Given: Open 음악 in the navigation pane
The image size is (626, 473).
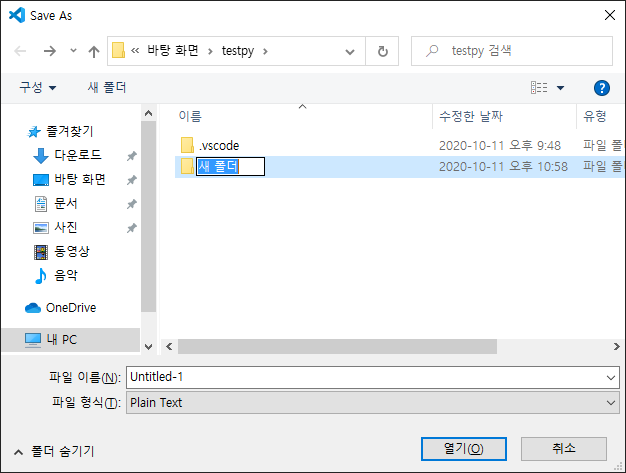Looking at the screenshot, I should pyautogui.click(x=56, y=275).
